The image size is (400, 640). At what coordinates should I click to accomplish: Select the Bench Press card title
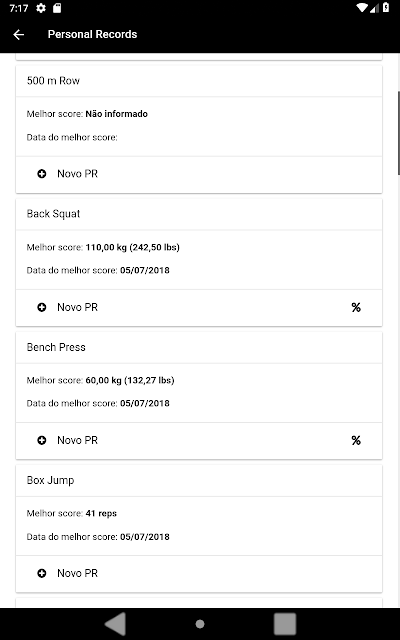click(56, 347)
